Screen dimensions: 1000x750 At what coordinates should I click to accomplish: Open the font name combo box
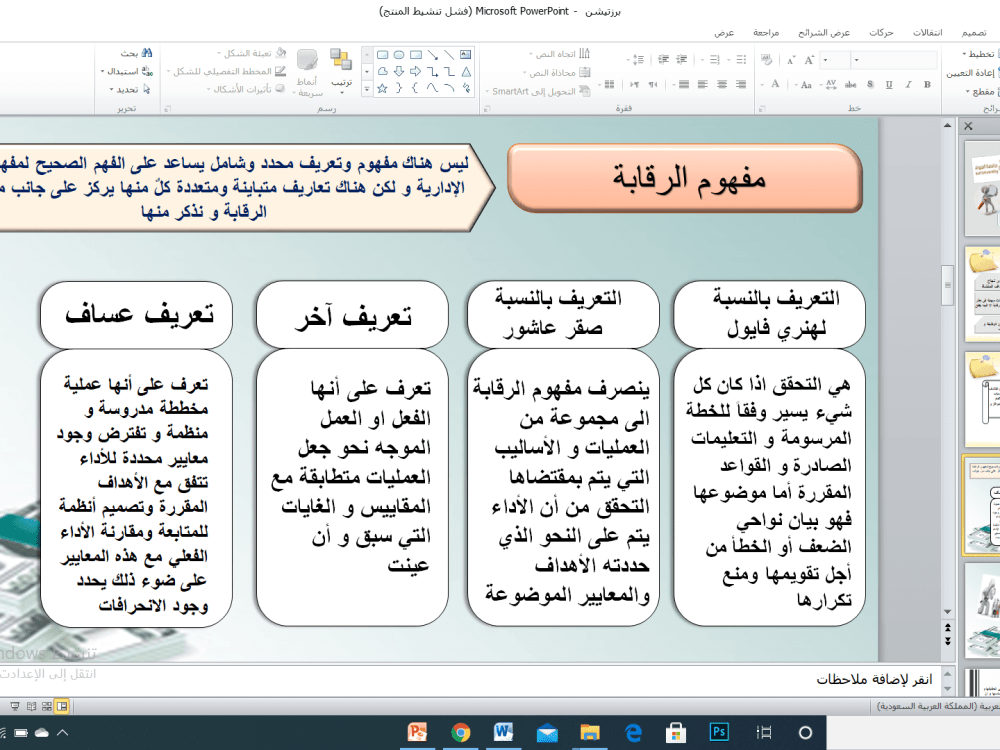[895, 60]
